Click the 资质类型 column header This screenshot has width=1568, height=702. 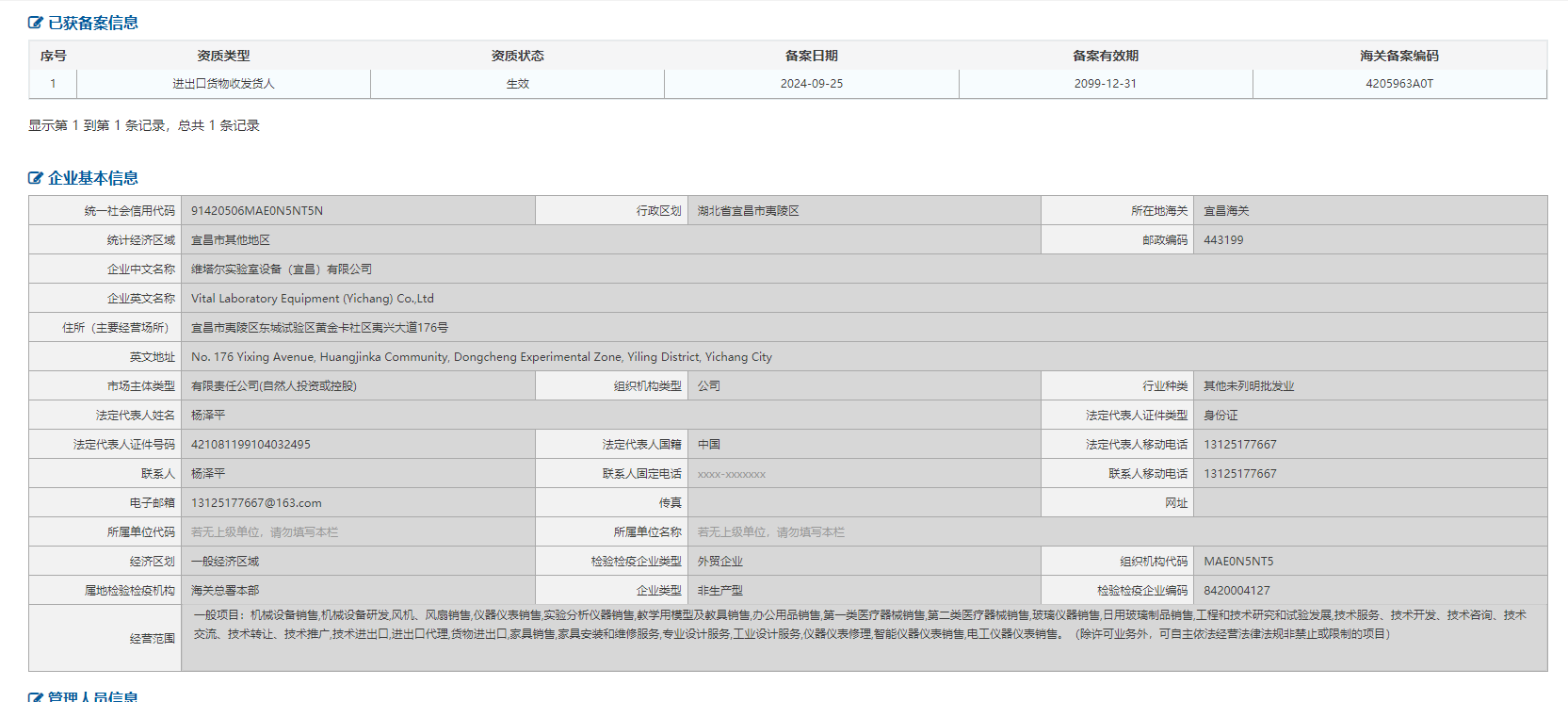pos(223,56)
